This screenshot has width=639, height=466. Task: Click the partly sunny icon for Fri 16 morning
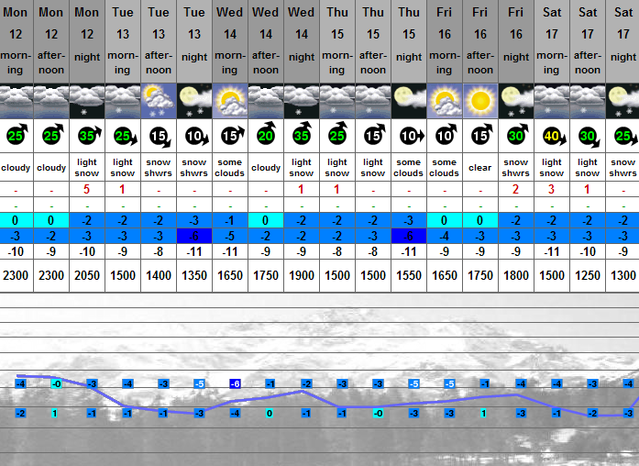click(445, 101)
